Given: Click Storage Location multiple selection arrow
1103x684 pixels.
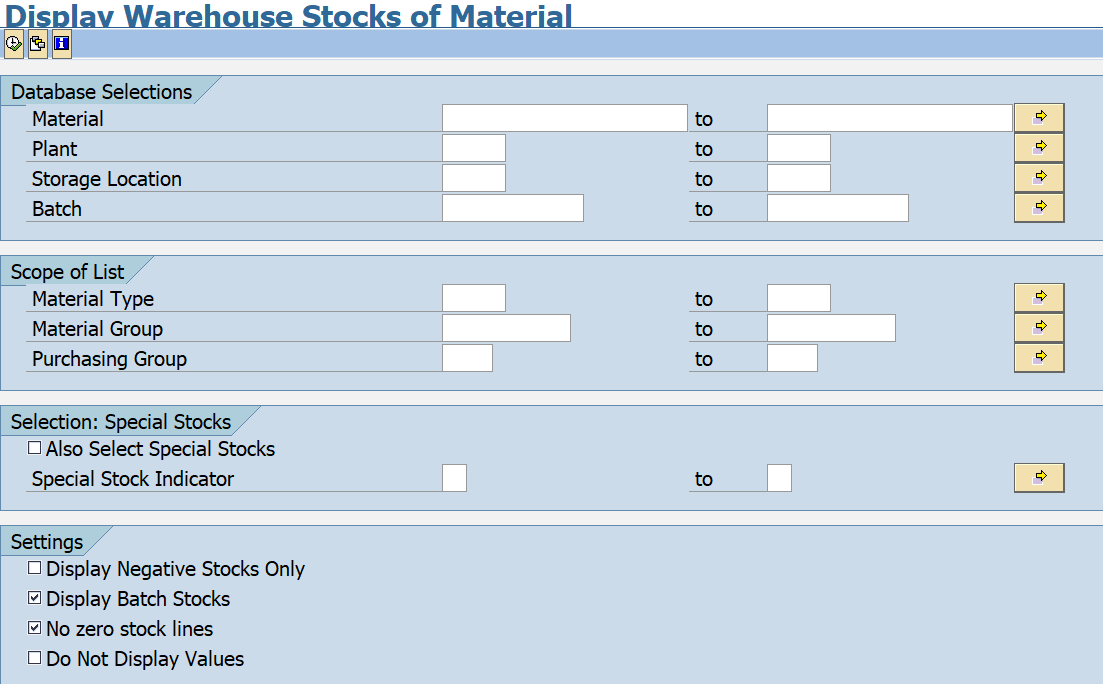Looking at the screenshot, I should [x=1039, y=178].
